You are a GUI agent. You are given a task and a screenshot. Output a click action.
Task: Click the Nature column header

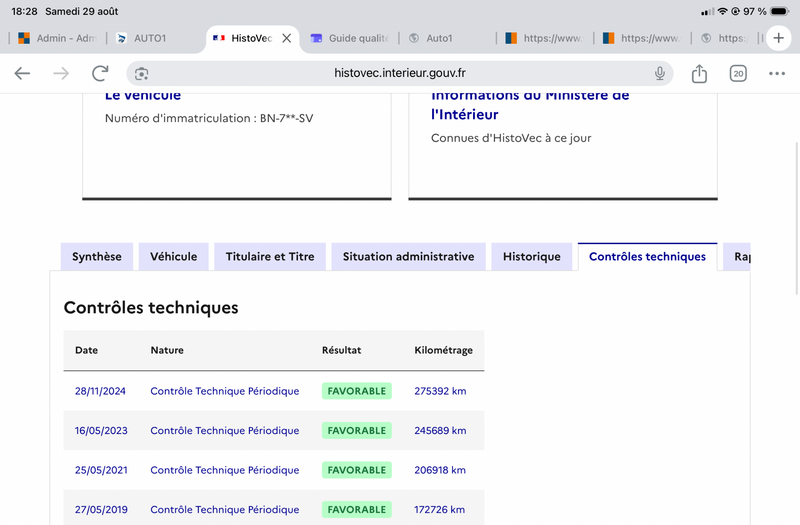point(167,350)
